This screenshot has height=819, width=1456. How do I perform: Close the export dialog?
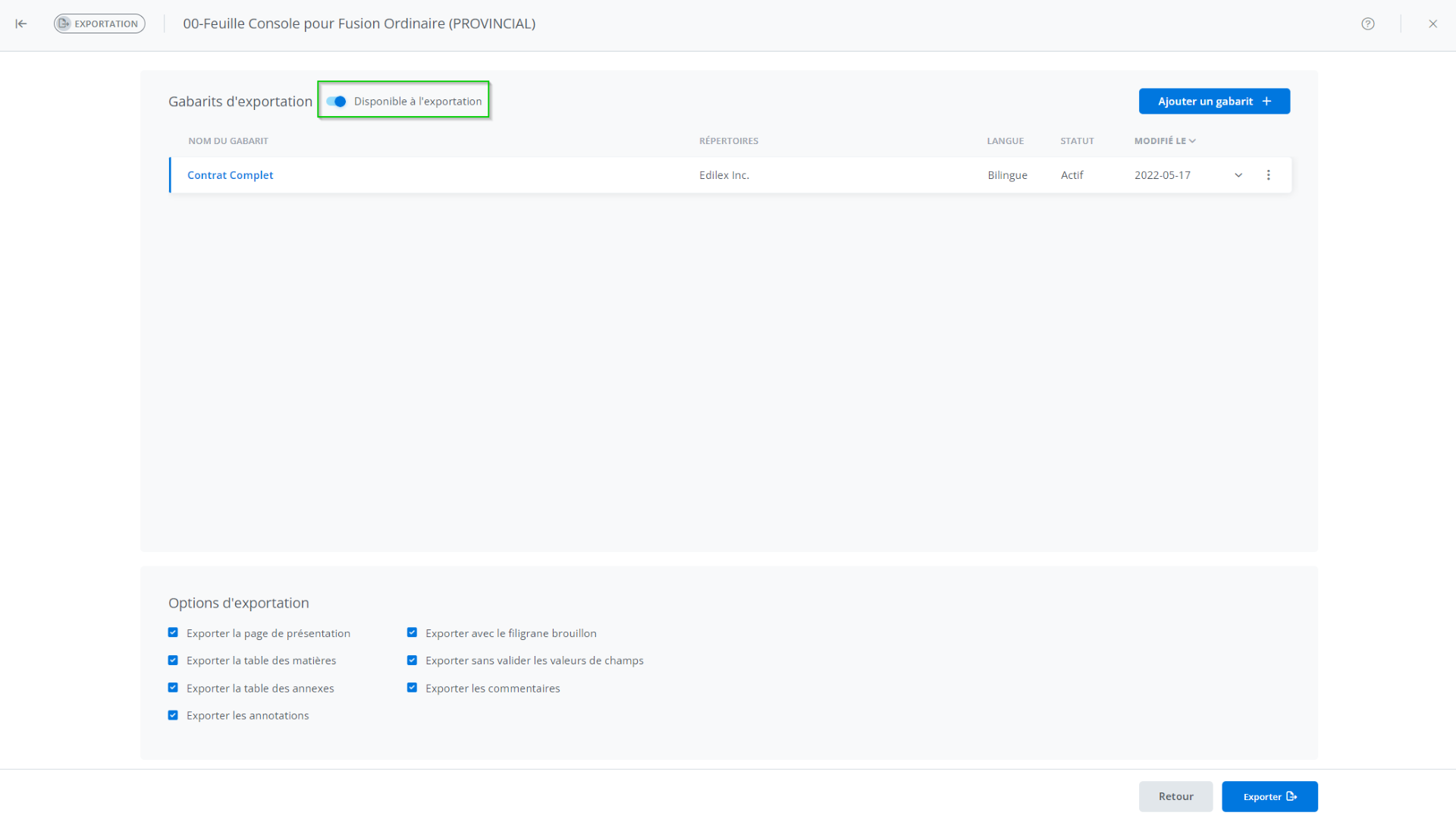click(1432, 24)
